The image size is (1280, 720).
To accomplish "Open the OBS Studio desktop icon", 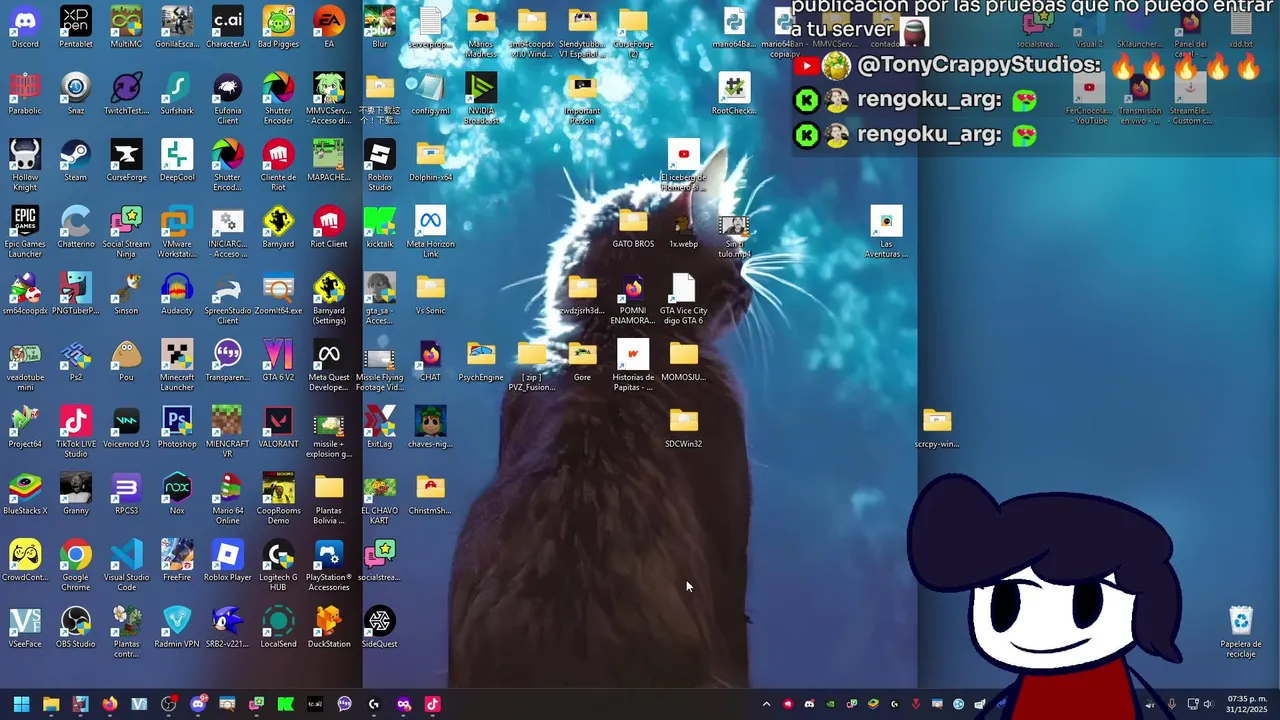I will [x=75, y=627].
